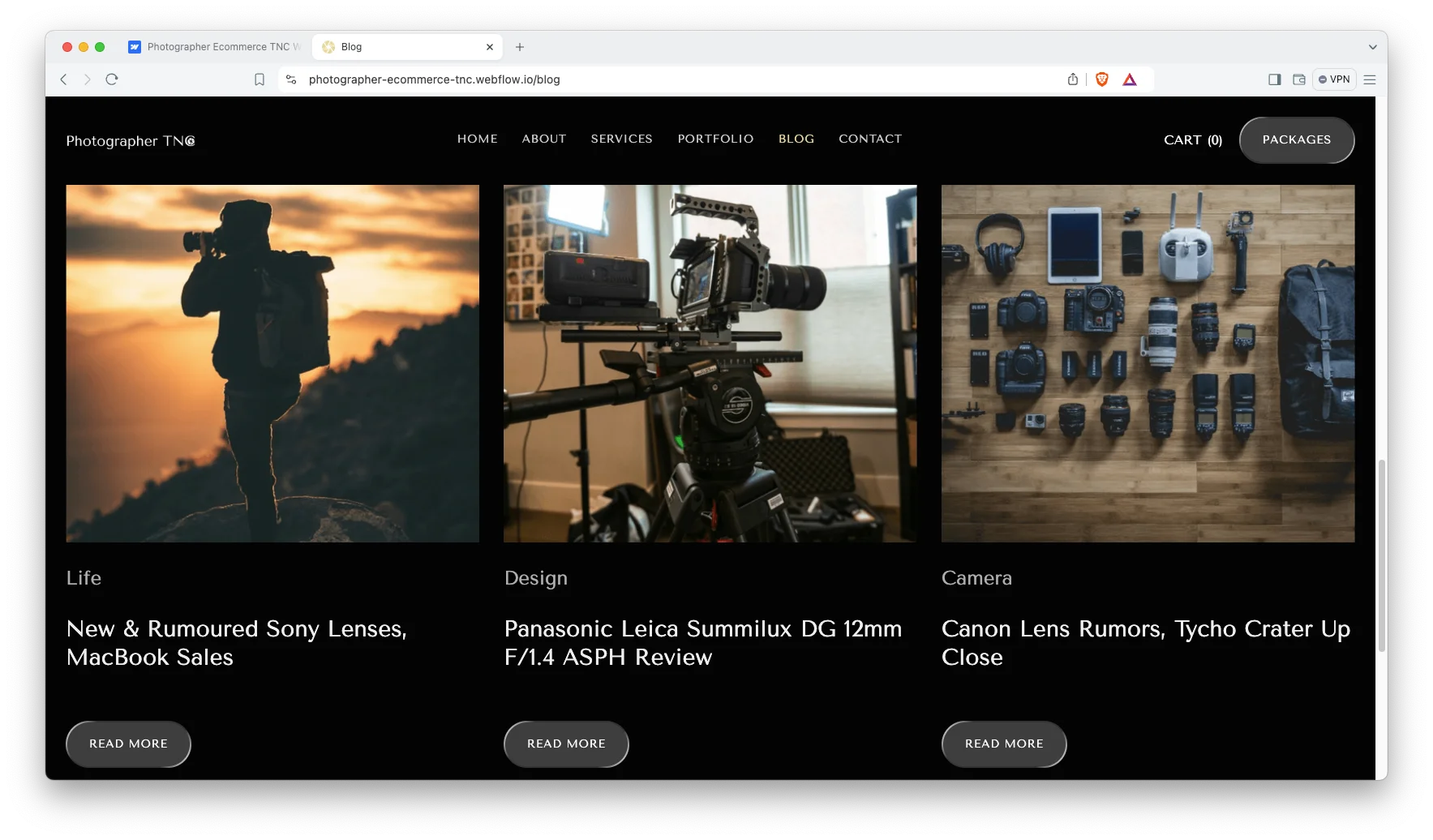The image size is (1433, 840).
Task: Click Read More under Sony Lenses post
Action: pyautogui.click(x=128, y=744)
